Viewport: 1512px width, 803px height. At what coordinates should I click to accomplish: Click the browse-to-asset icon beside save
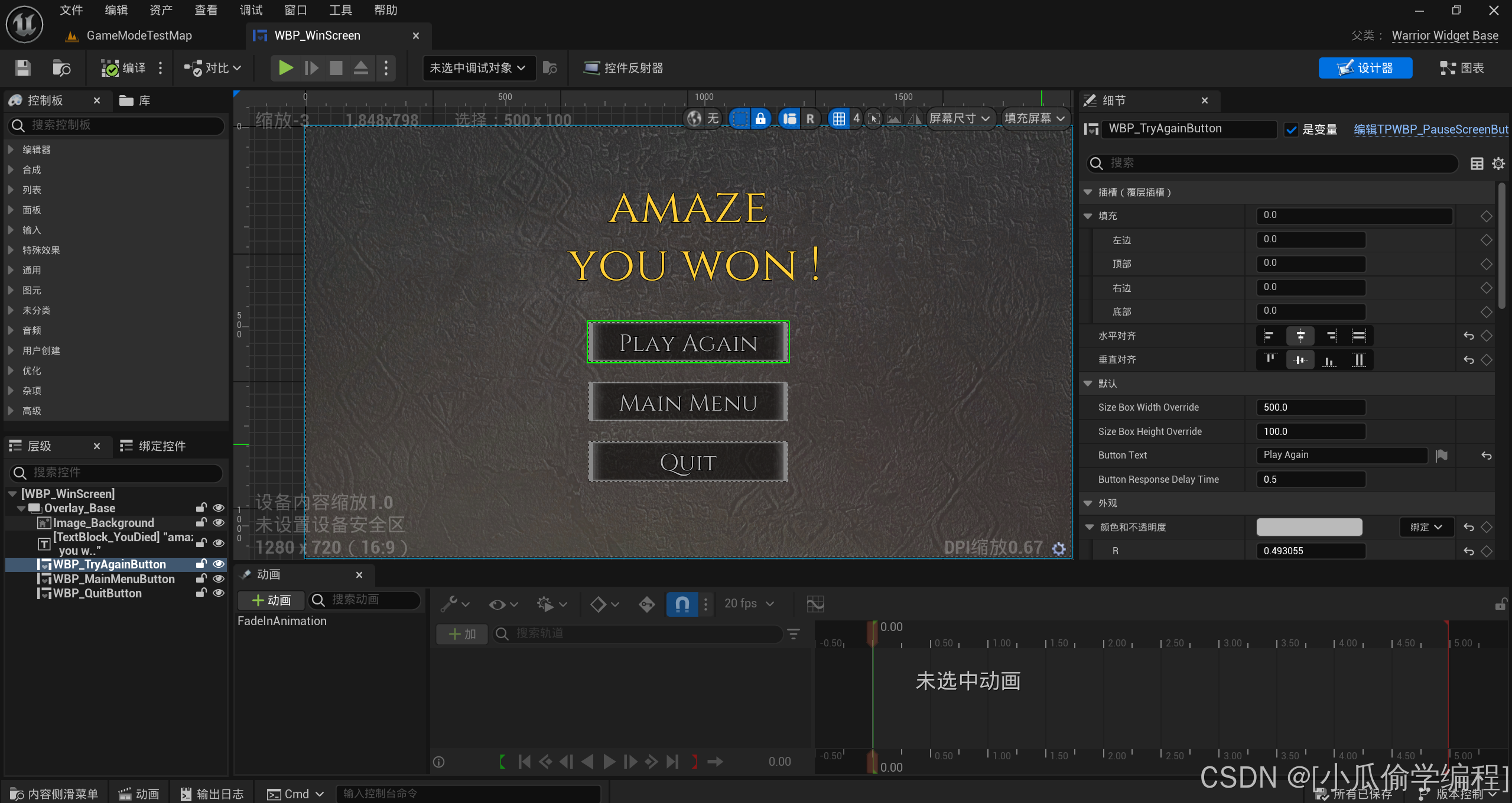click(x=61, y=68)
